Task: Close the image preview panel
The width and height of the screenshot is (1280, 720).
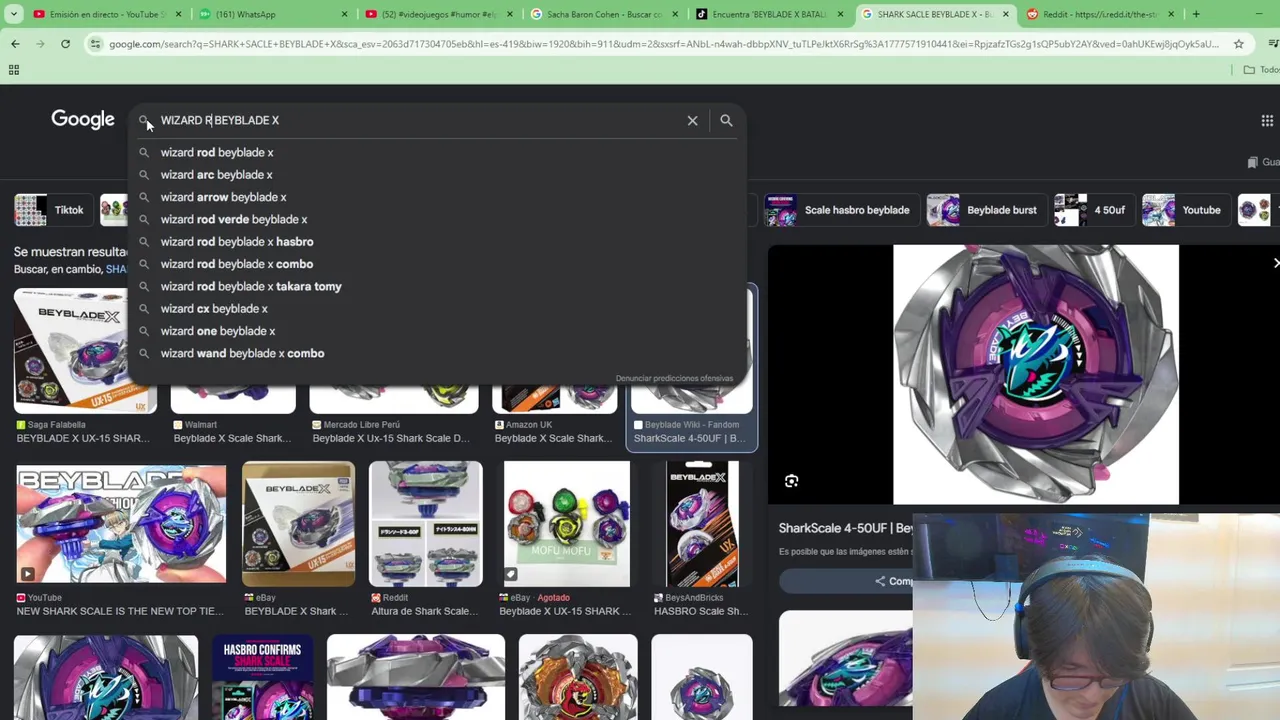Action: click(1275, 263)
